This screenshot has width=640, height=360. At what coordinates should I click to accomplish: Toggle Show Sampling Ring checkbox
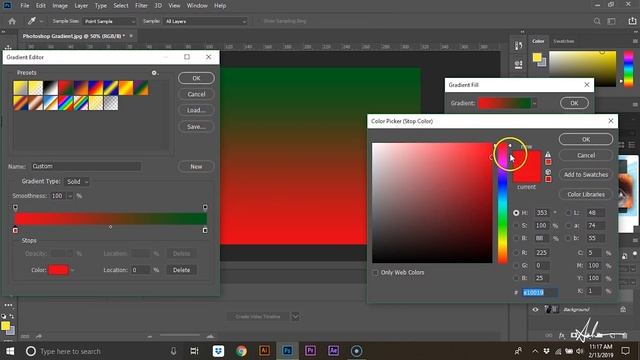[258, 21]
